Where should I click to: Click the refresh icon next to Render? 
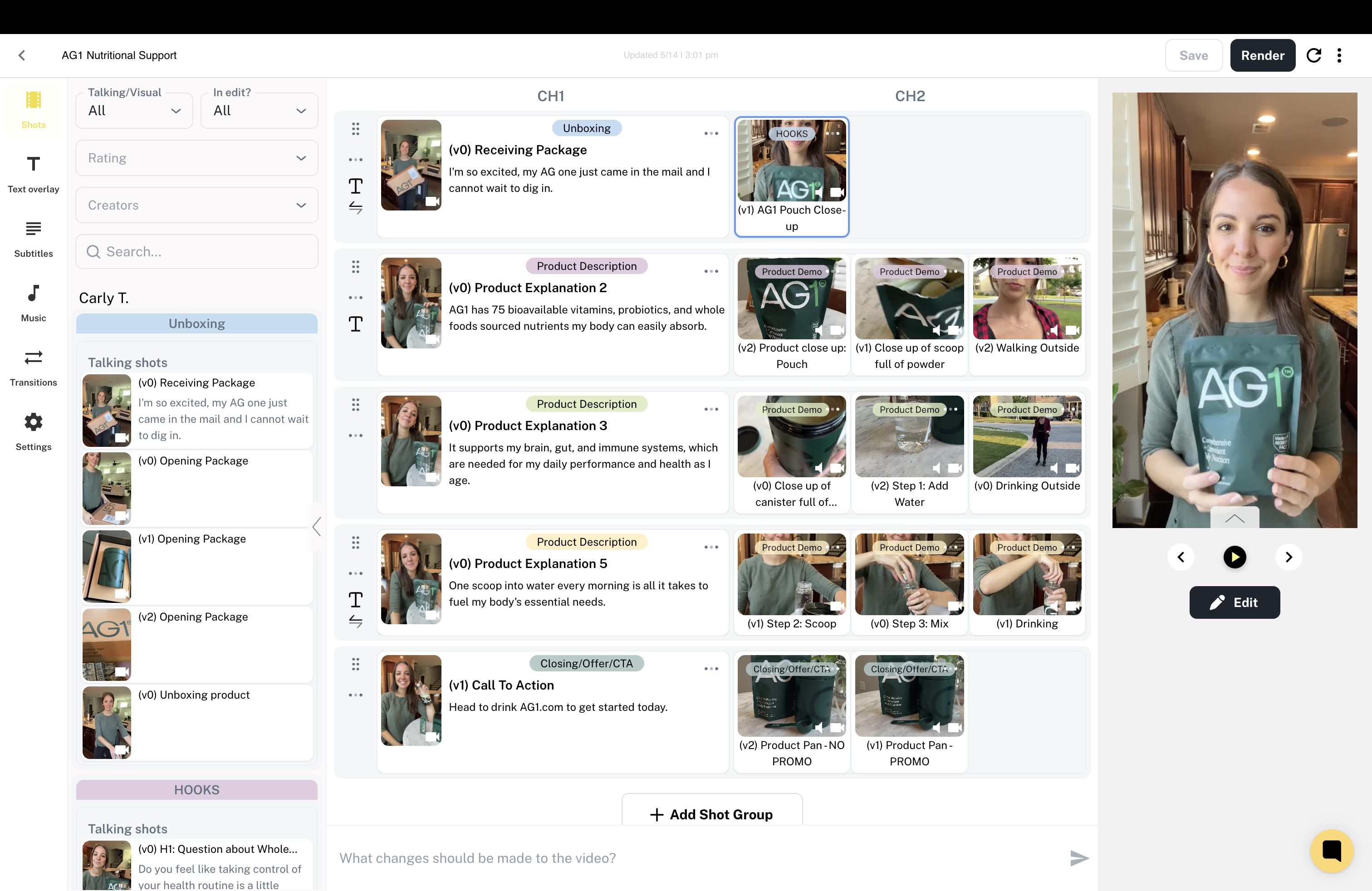pos(1314,55)
